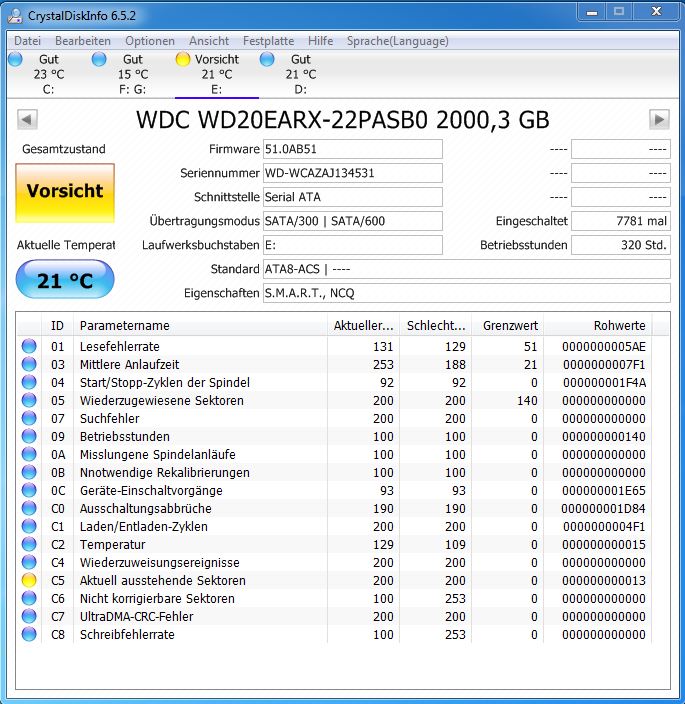Switch to drive F: G: at 15 °C

[132, 74]
